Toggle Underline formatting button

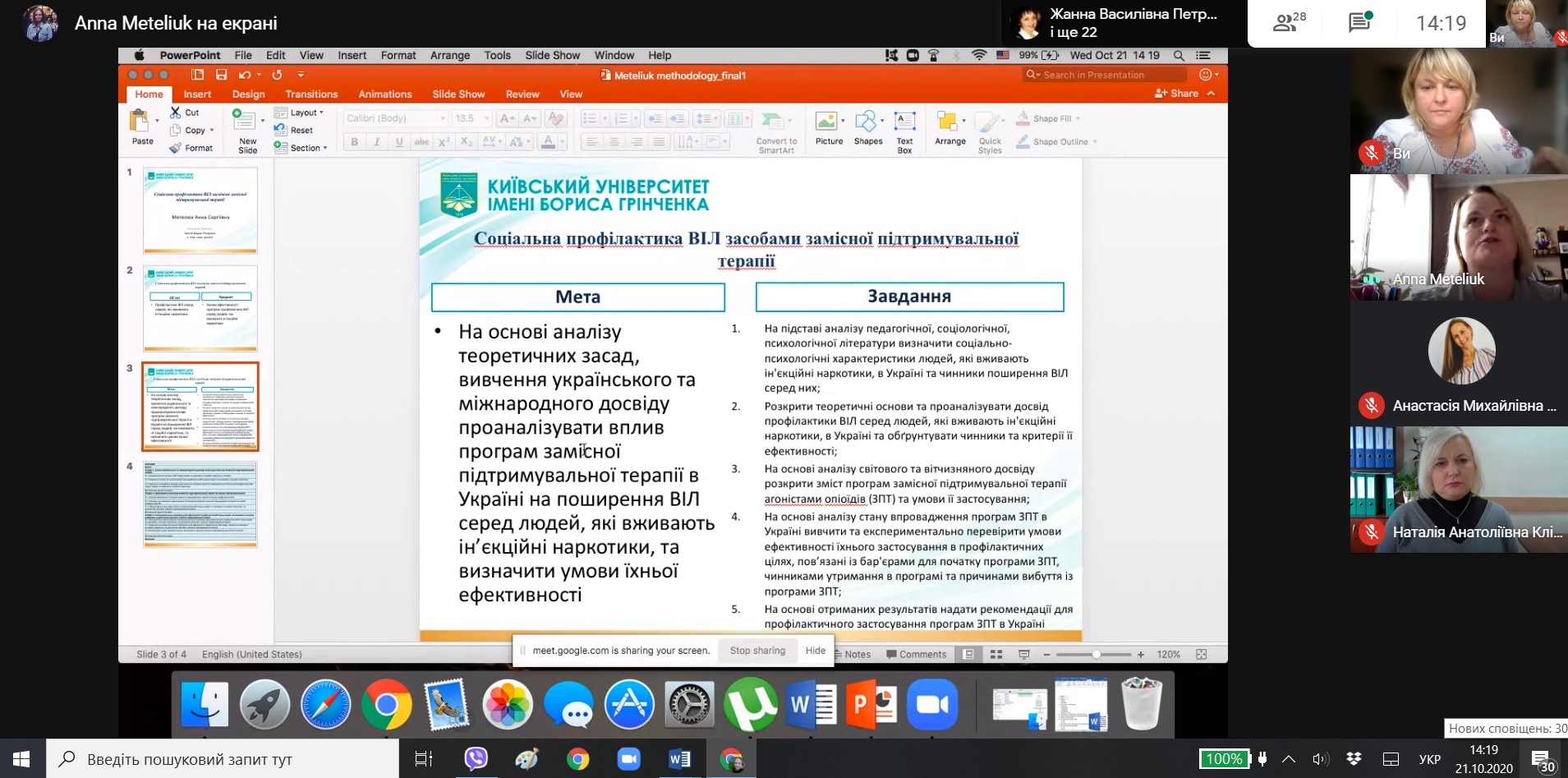click(399, 142)
